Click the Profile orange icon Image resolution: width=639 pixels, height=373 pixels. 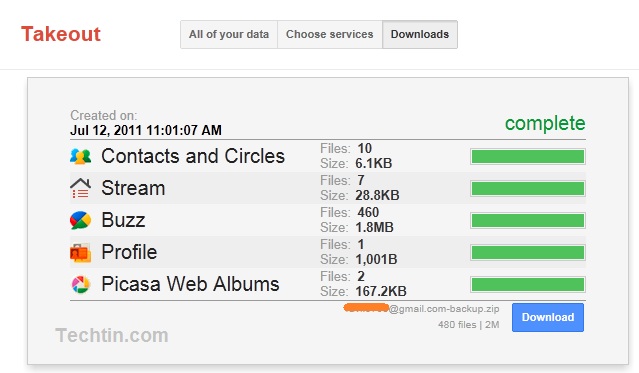click(80, 252)
